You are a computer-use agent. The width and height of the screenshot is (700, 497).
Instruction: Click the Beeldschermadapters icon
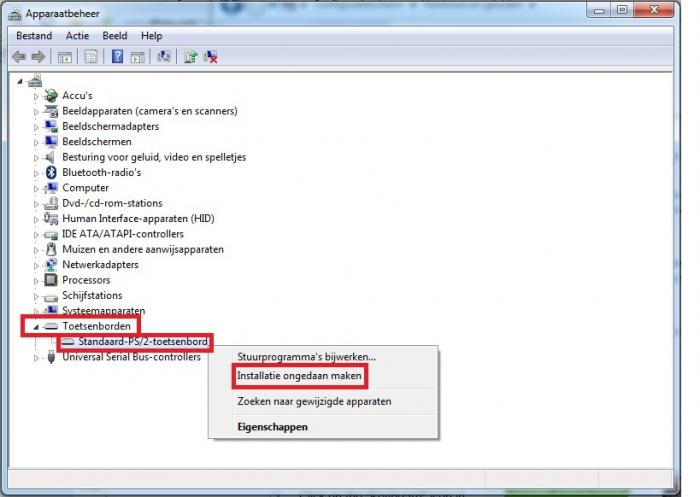[51, 126]
